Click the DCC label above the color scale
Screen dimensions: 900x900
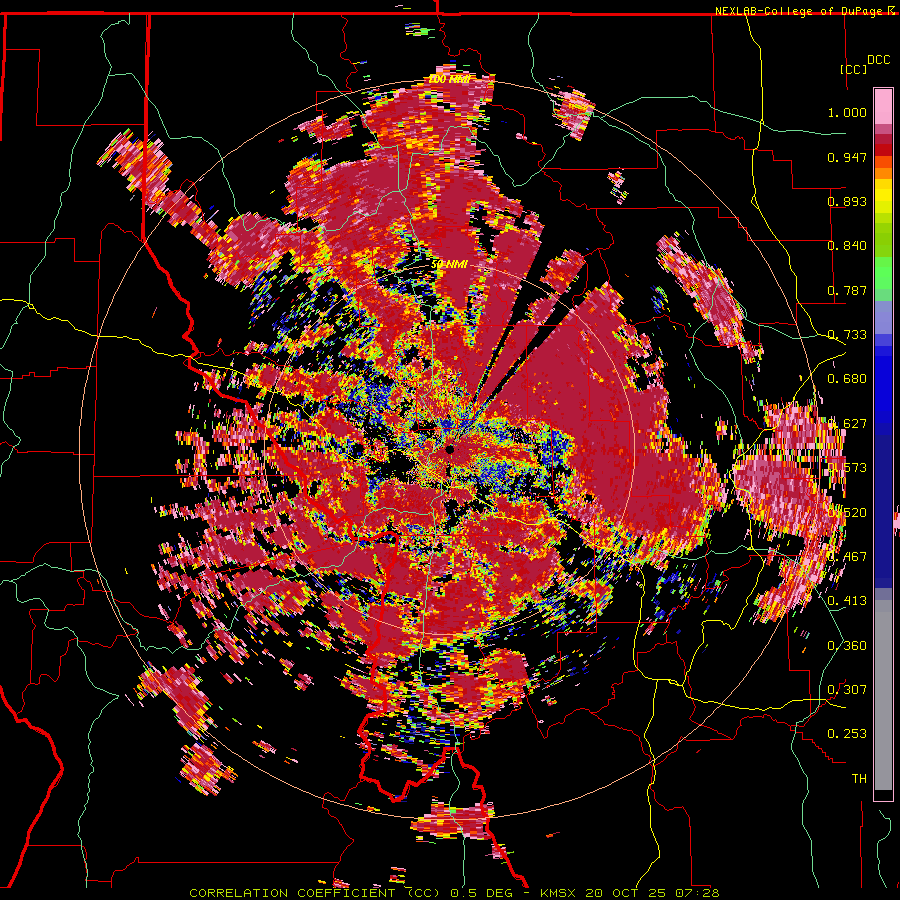coord(878,60)
